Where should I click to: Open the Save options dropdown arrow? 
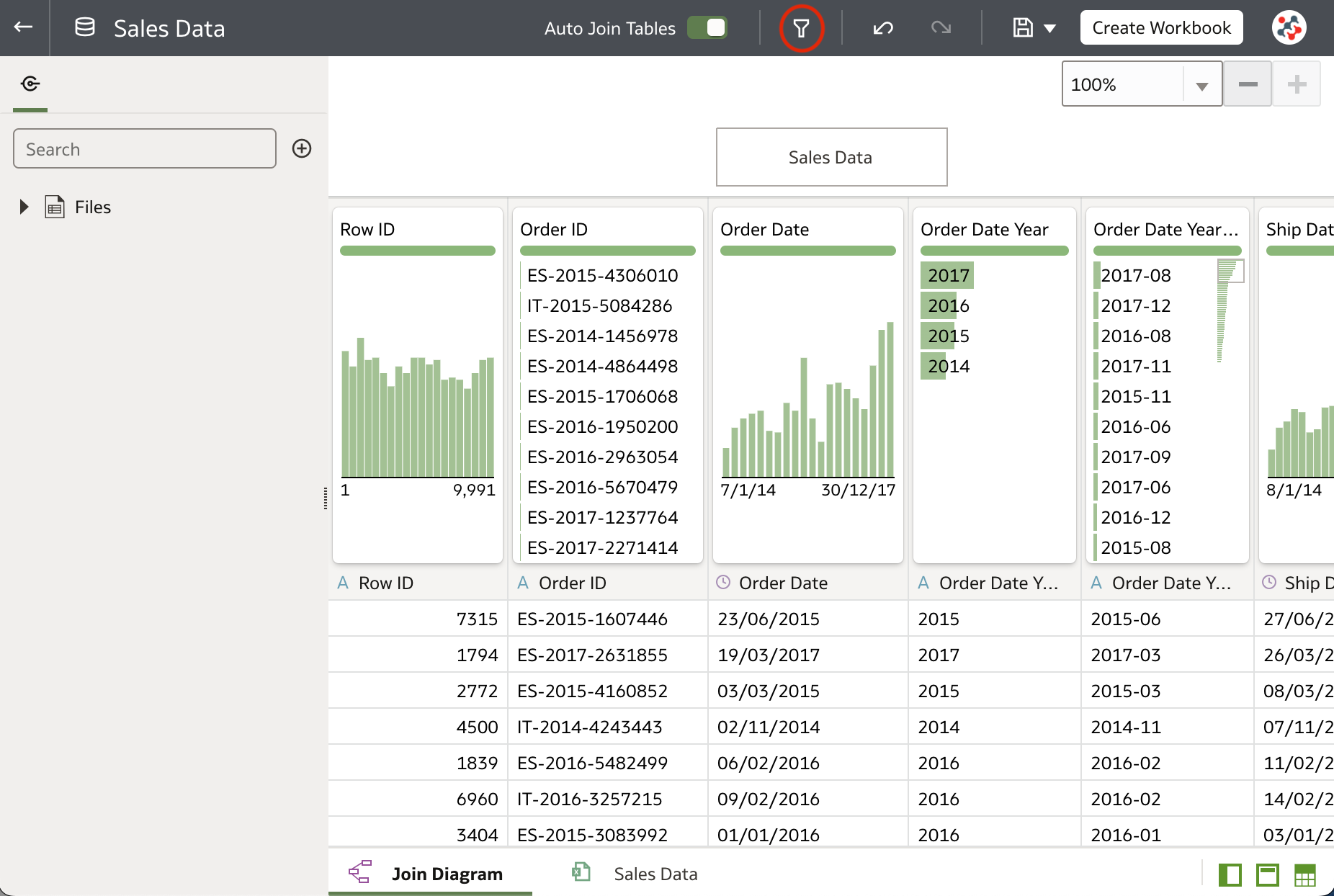pyautogui.click(x=1049, y=29)
